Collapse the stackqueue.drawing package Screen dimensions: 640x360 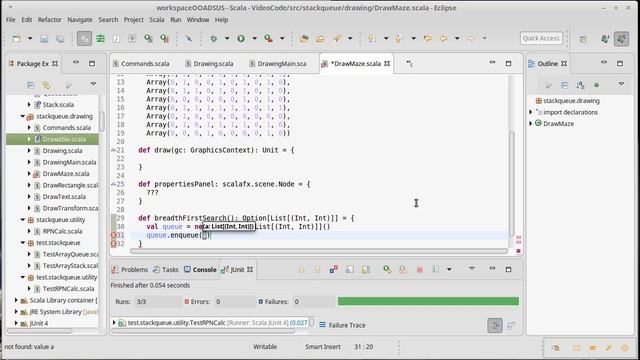23,116
